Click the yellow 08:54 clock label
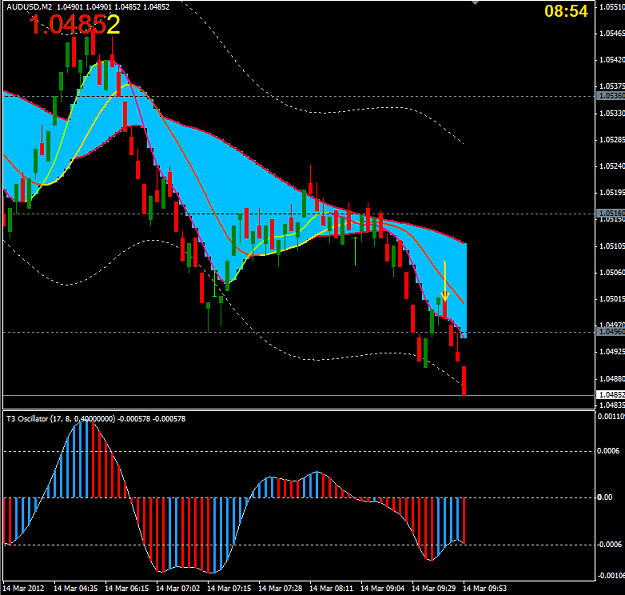The width and height of the screenshot is (625, 595). pyautogui.click(x=566, y=11)
